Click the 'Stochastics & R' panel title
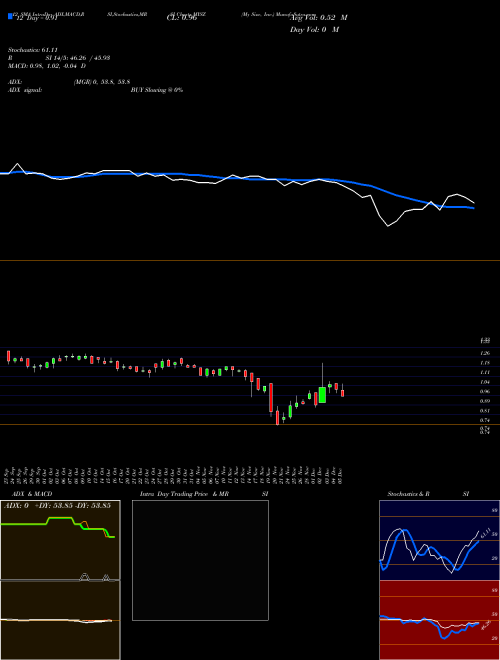The width and height of the screenshot is (500, 660). (408, 494)
